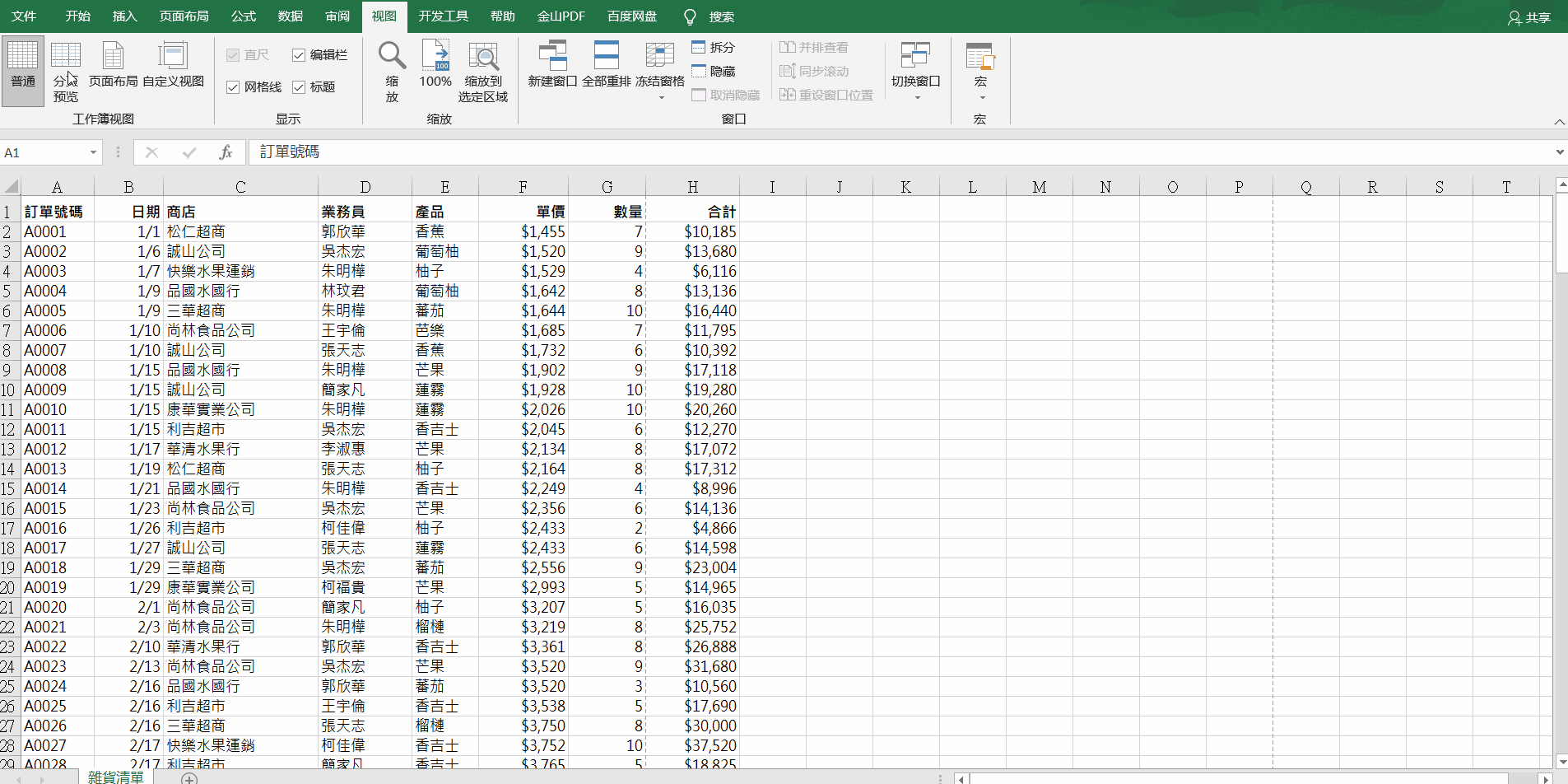Viewport: 1568px width, 784px height.
Task: Toggle the Ruler (直尺) checkbox
Action: 233,55
